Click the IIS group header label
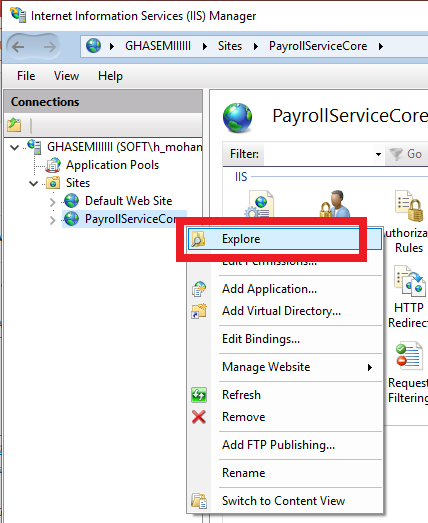This screenshot has width=428, height=523. tap(241, 177)
